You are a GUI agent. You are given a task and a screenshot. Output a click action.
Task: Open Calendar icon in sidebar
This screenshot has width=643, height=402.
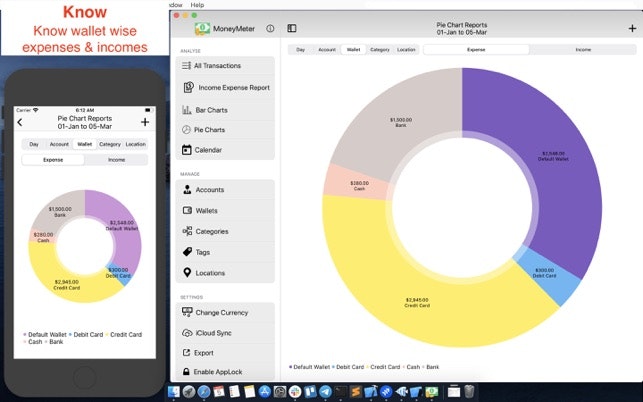(x=187, y=150)
